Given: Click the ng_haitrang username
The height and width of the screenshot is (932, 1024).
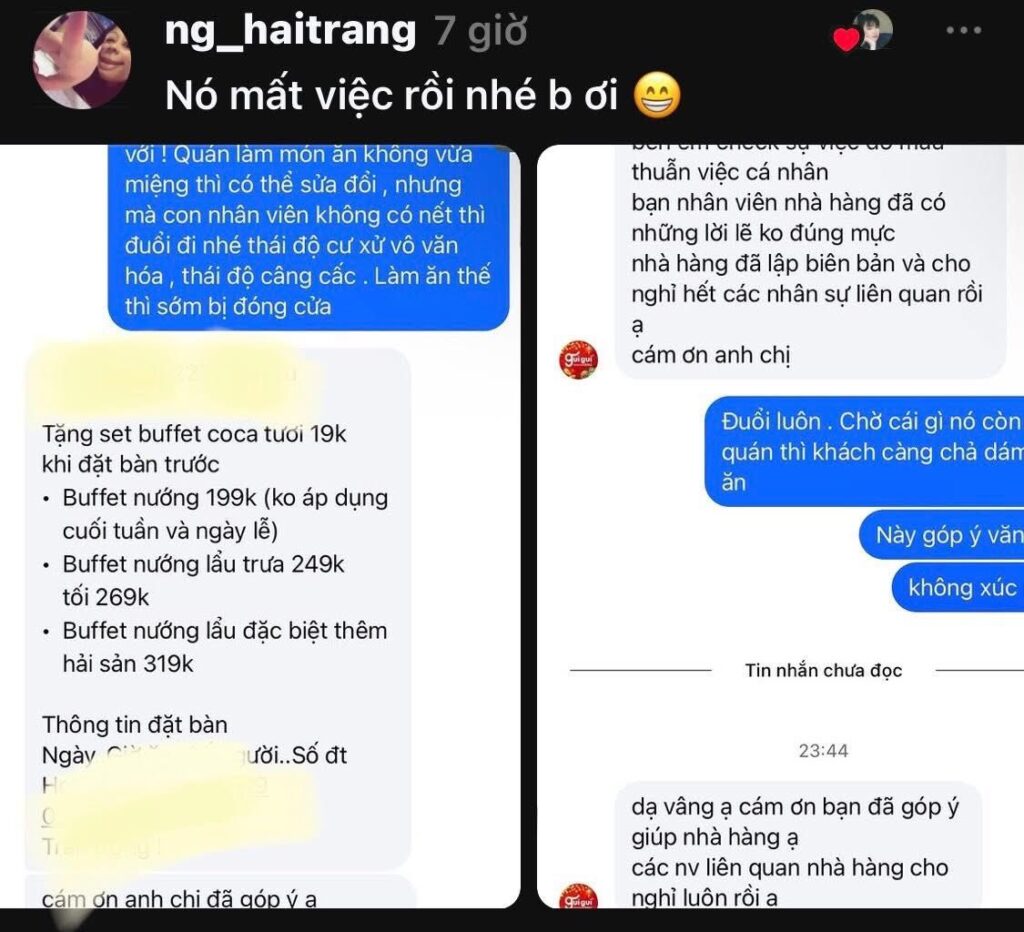Looking at the screenshot, I should click(290, 31).
